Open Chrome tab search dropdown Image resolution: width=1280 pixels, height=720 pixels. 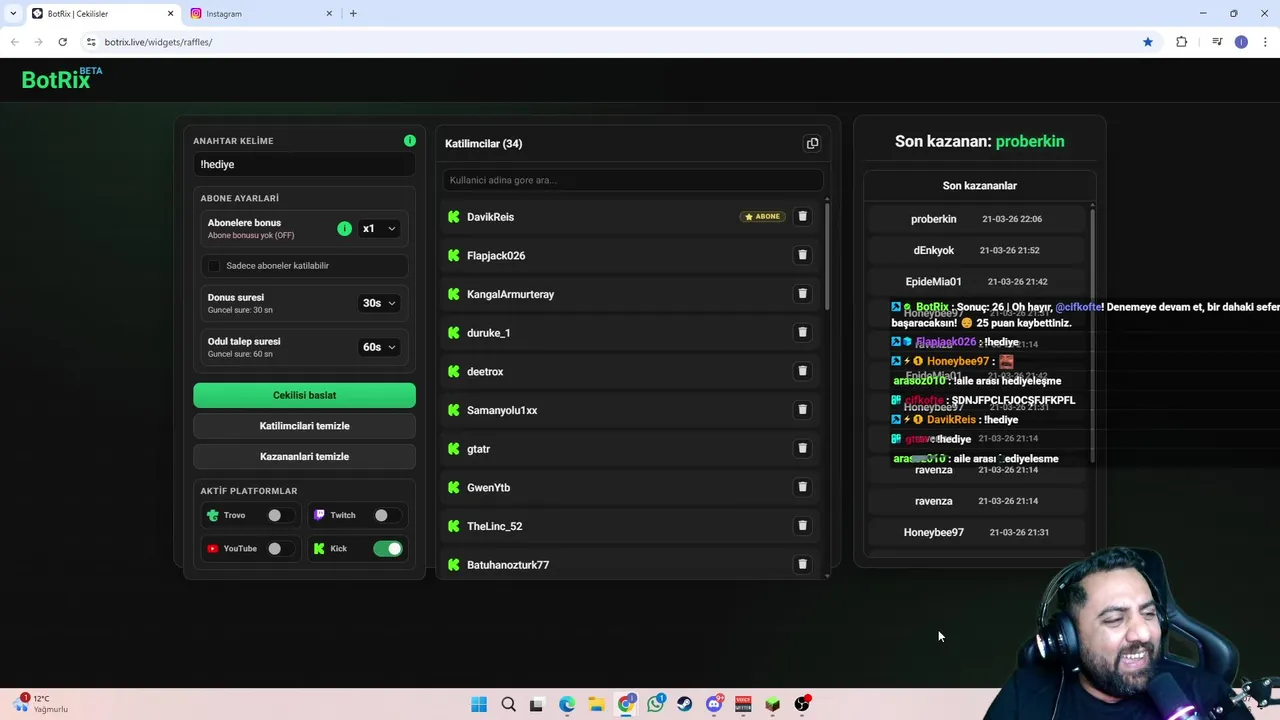[13, 13]
